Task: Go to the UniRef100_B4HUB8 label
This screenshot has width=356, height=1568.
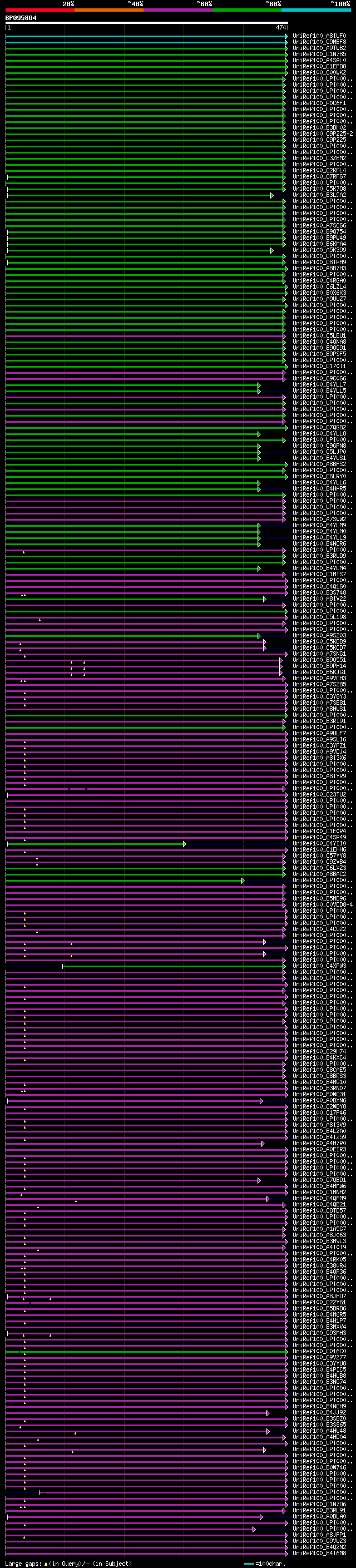Action: point(319,1376)
